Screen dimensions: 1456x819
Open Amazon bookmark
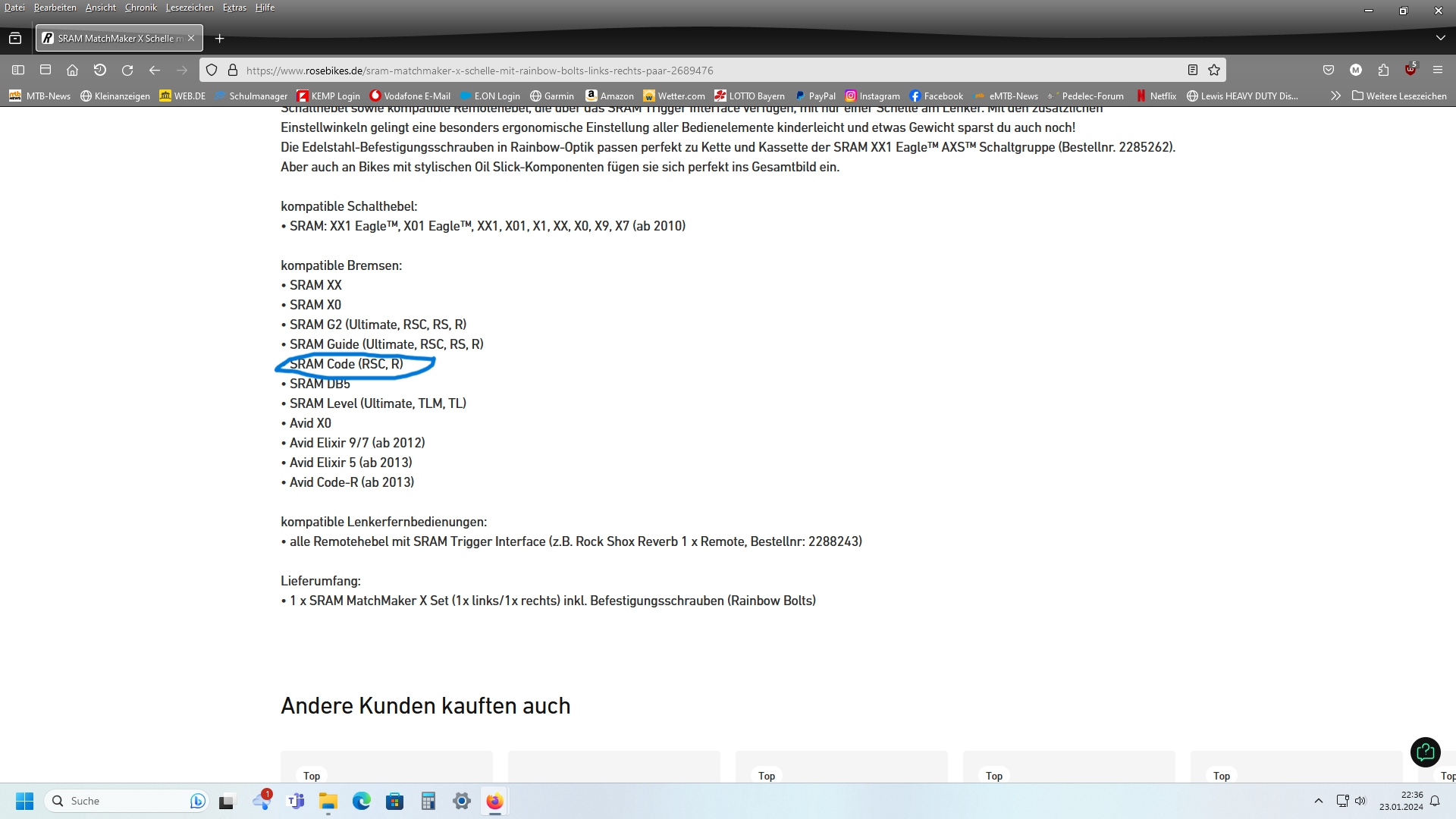point(610,96)
